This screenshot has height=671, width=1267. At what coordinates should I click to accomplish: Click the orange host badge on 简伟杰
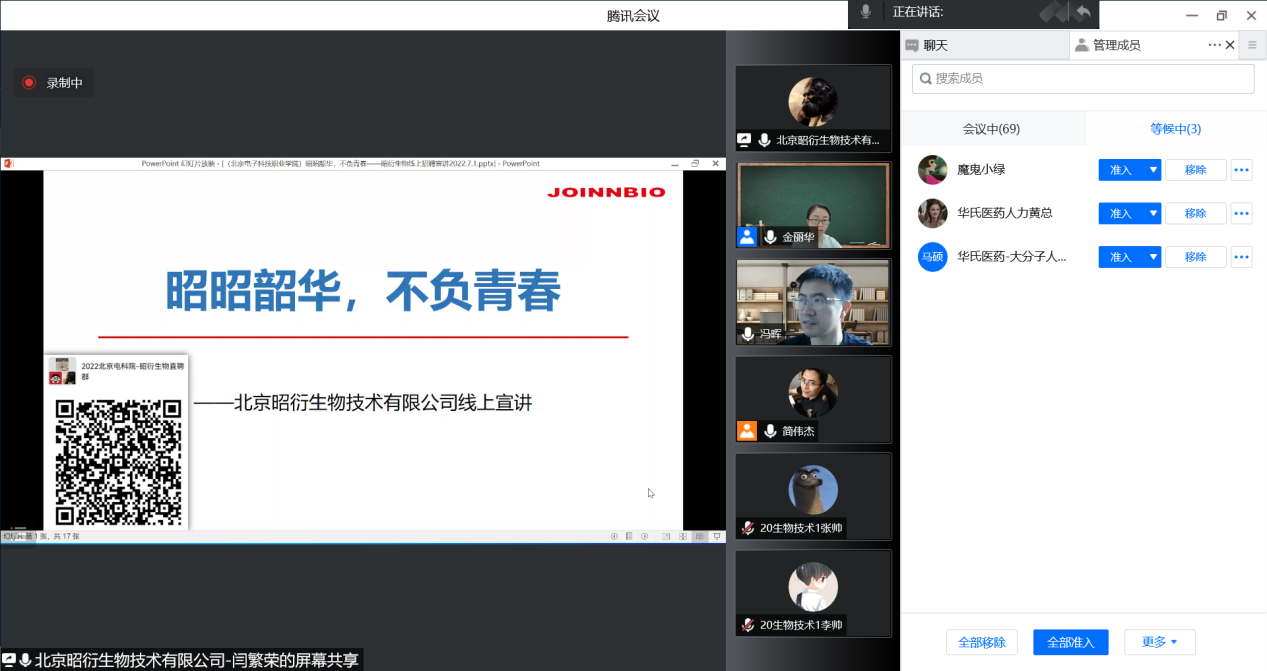[747, 431]
